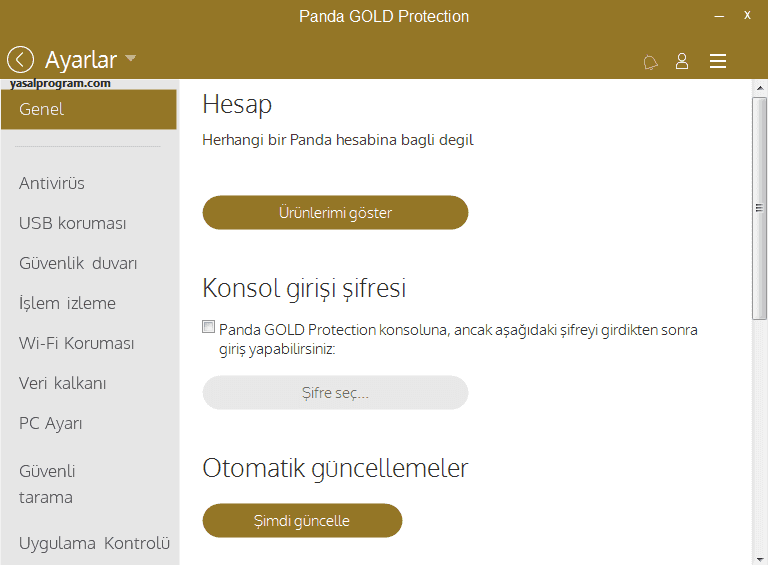768x565 pixels.
Task: Click the Şifre seç... button
Action: coord(335,393)
